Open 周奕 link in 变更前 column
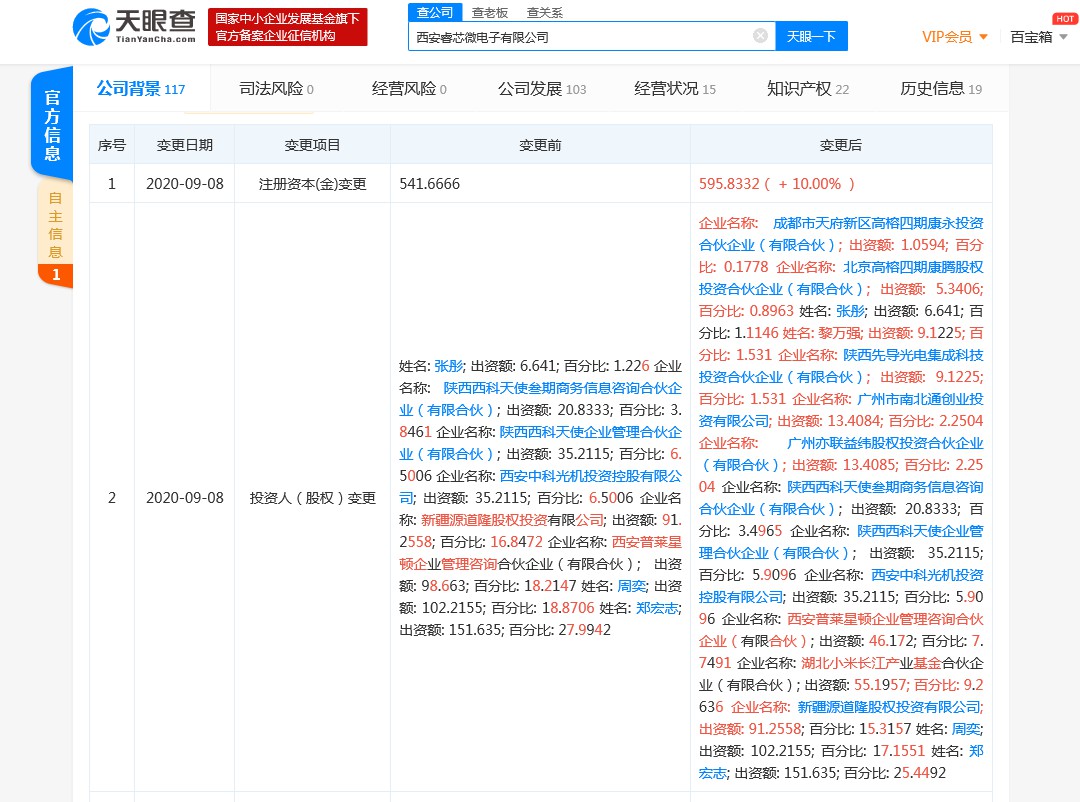The width and height of the screenshot is (1080, 802). (632, 586)
